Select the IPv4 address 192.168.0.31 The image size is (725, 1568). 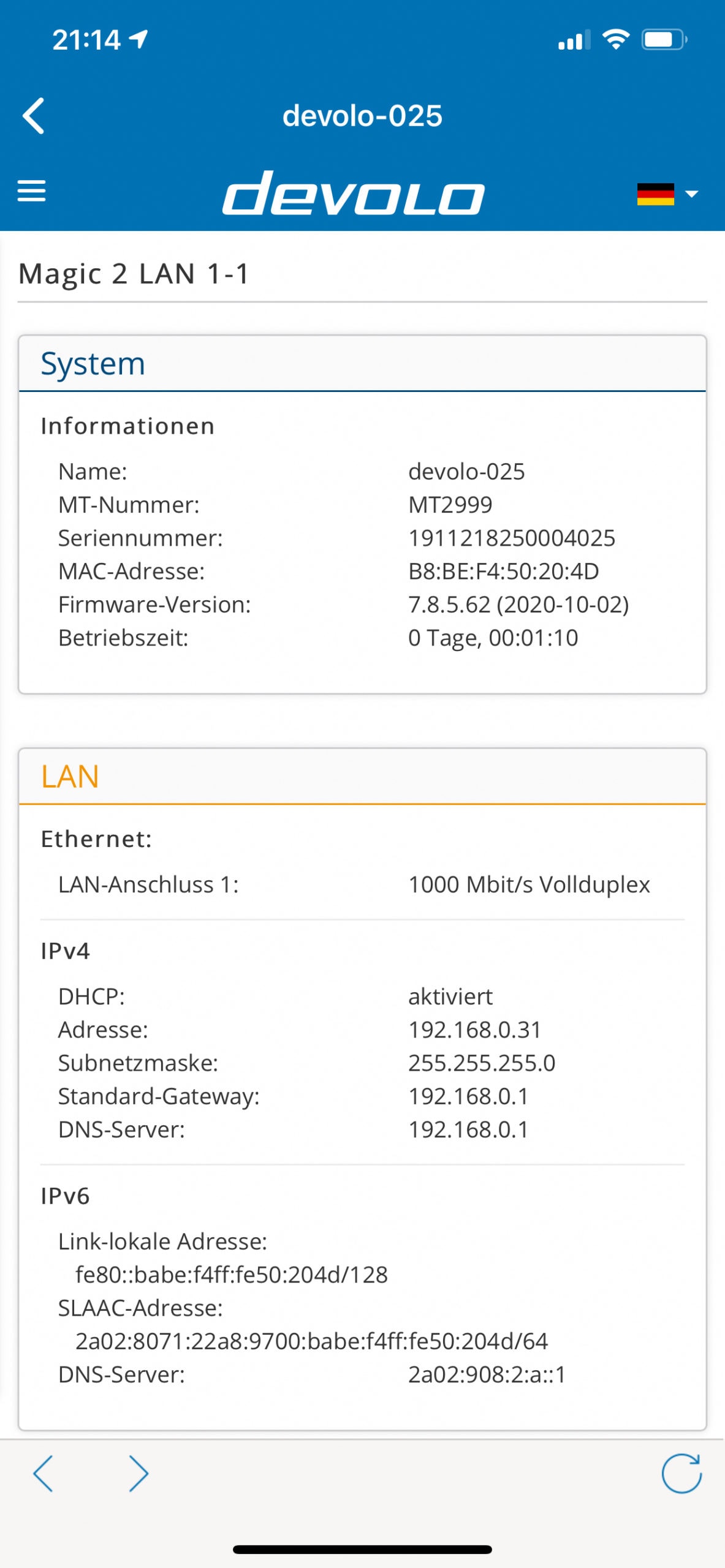coord(475,1030)
